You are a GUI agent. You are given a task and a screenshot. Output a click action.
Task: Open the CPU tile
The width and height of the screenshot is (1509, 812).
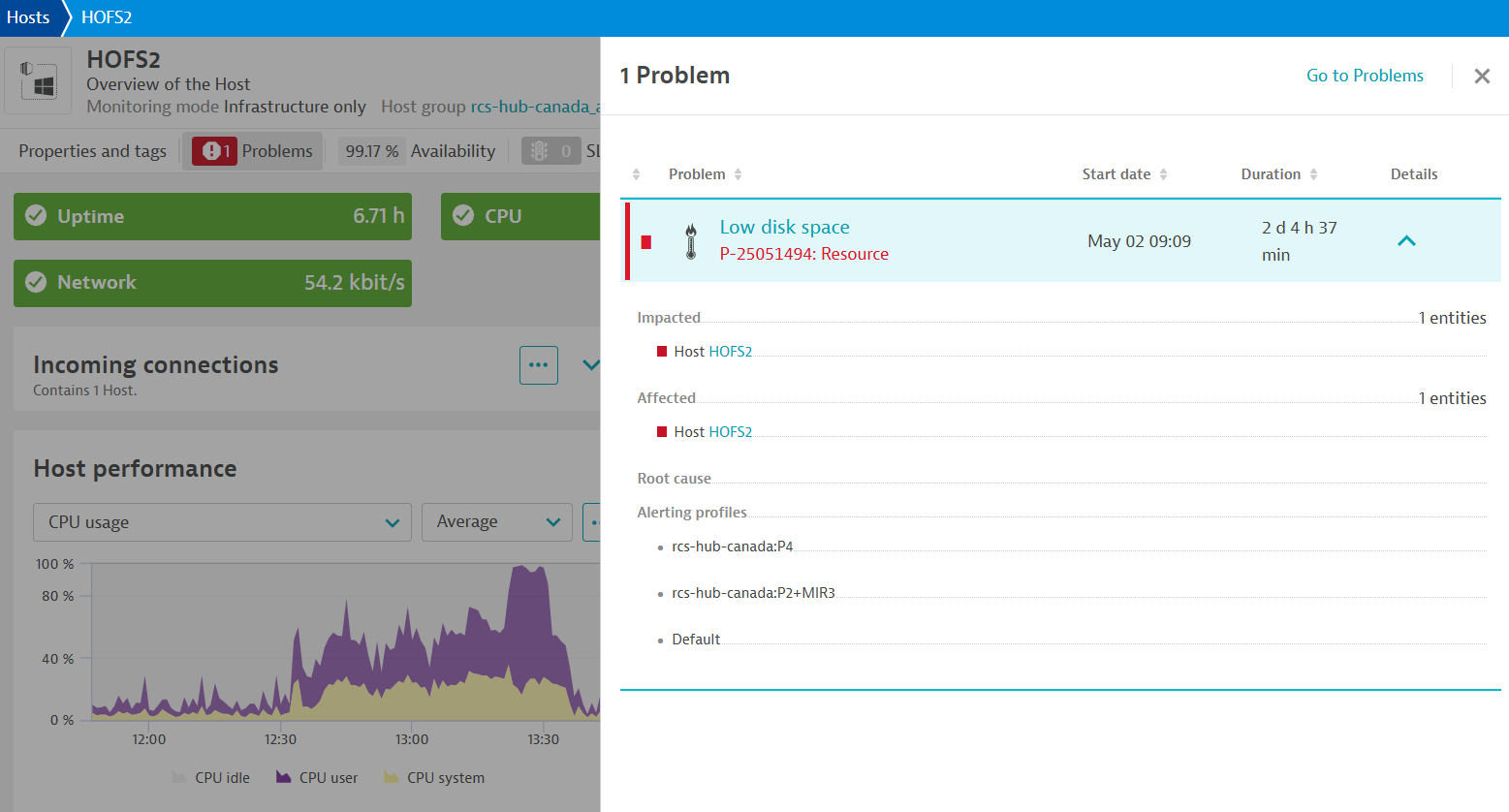(x=520, y=216)
